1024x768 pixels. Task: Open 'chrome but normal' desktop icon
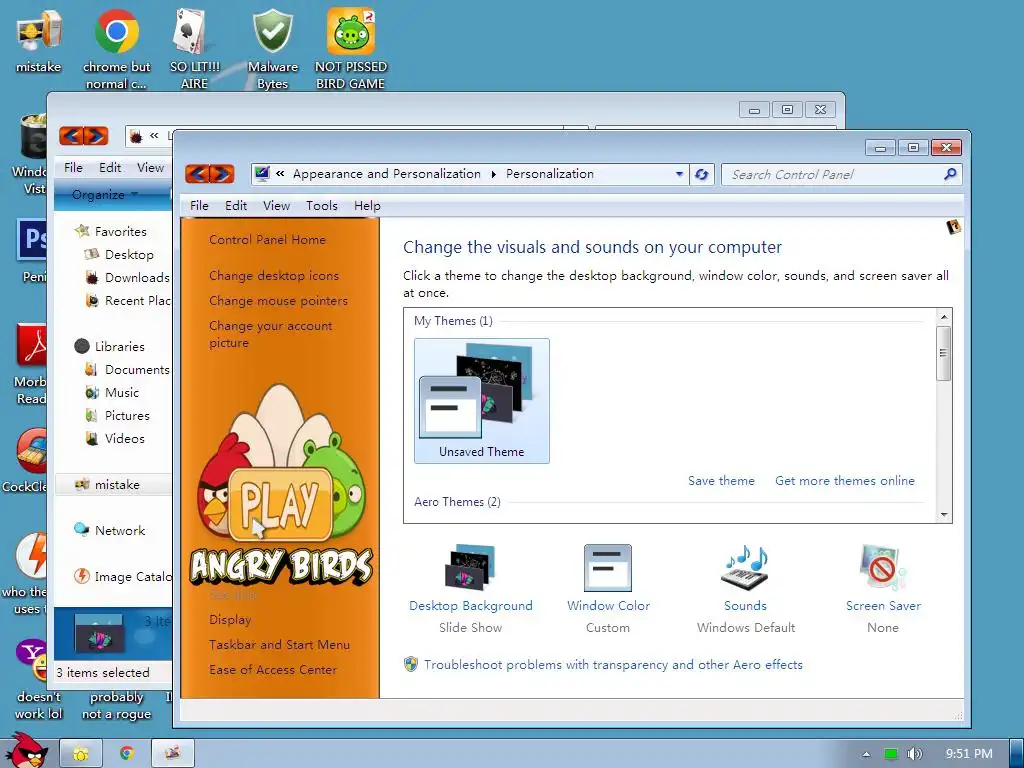[116, 49]
